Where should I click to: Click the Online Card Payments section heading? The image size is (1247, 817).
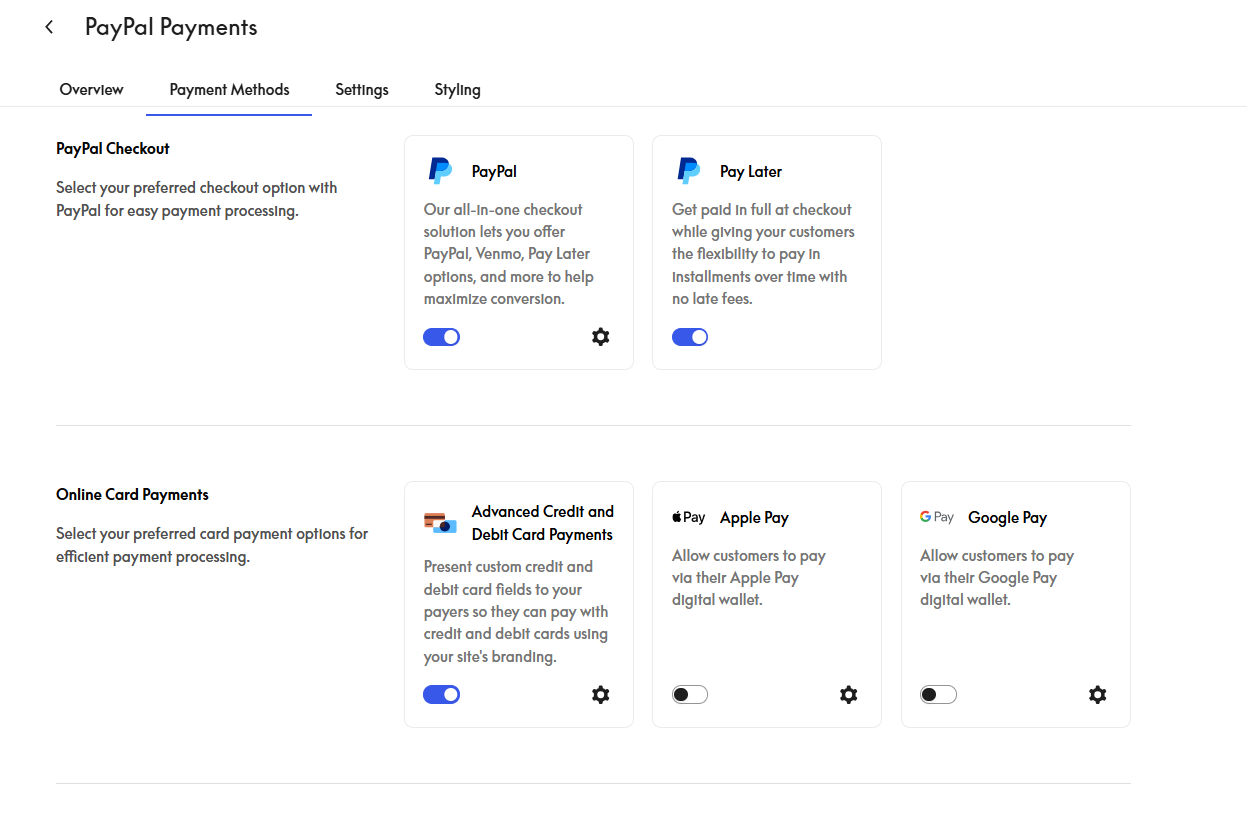point(132,494)
